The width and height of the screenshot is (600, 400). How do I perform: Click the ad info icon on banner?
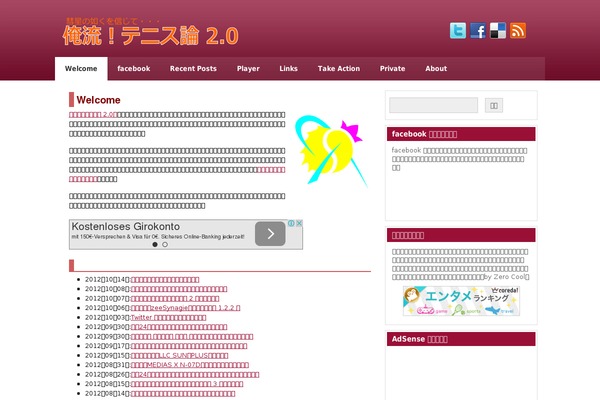pyautogui.click(x=291, y=223)
